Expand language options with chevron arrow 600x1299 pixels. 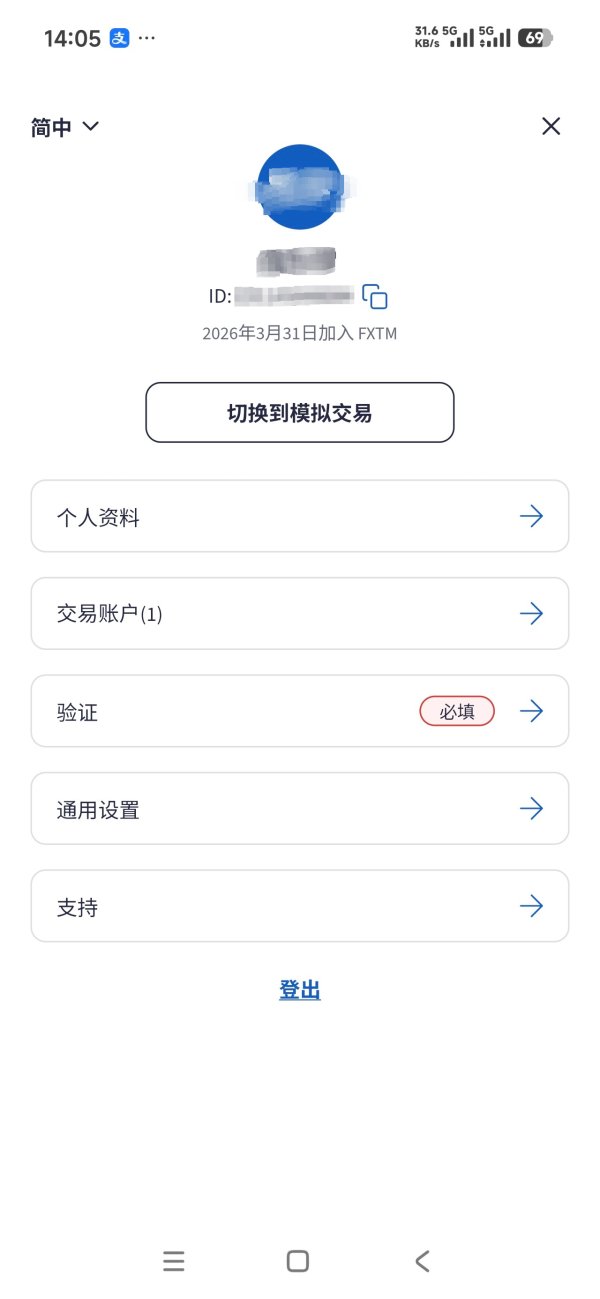91,127
